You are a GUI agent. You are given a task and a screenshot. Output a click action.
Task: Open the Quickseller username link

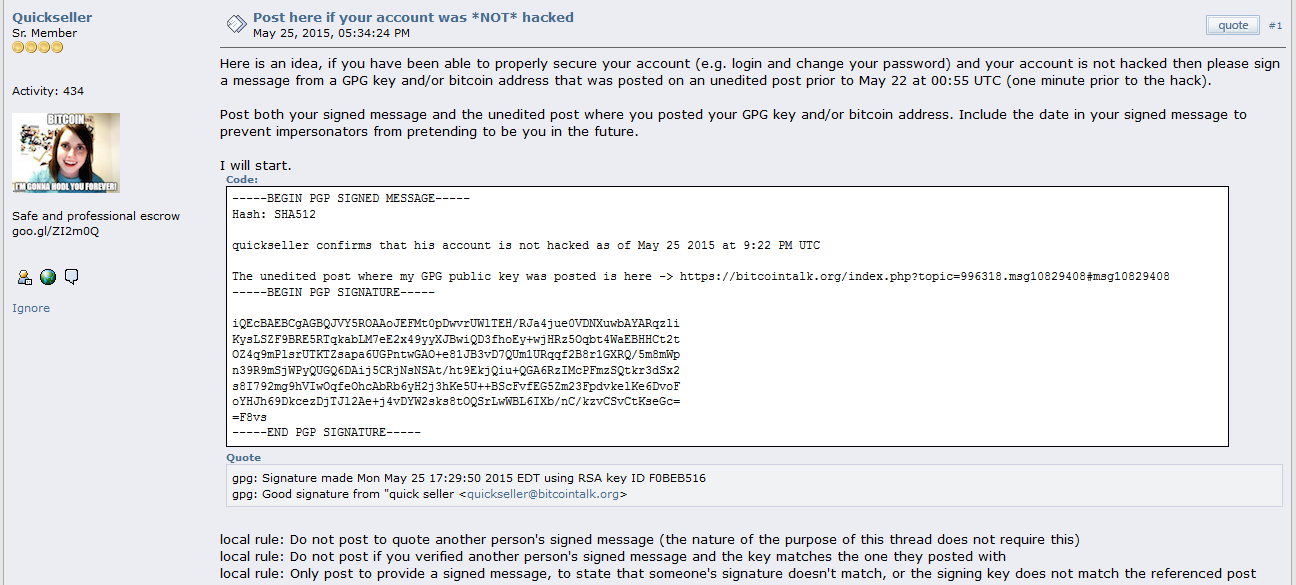point(52,17)
